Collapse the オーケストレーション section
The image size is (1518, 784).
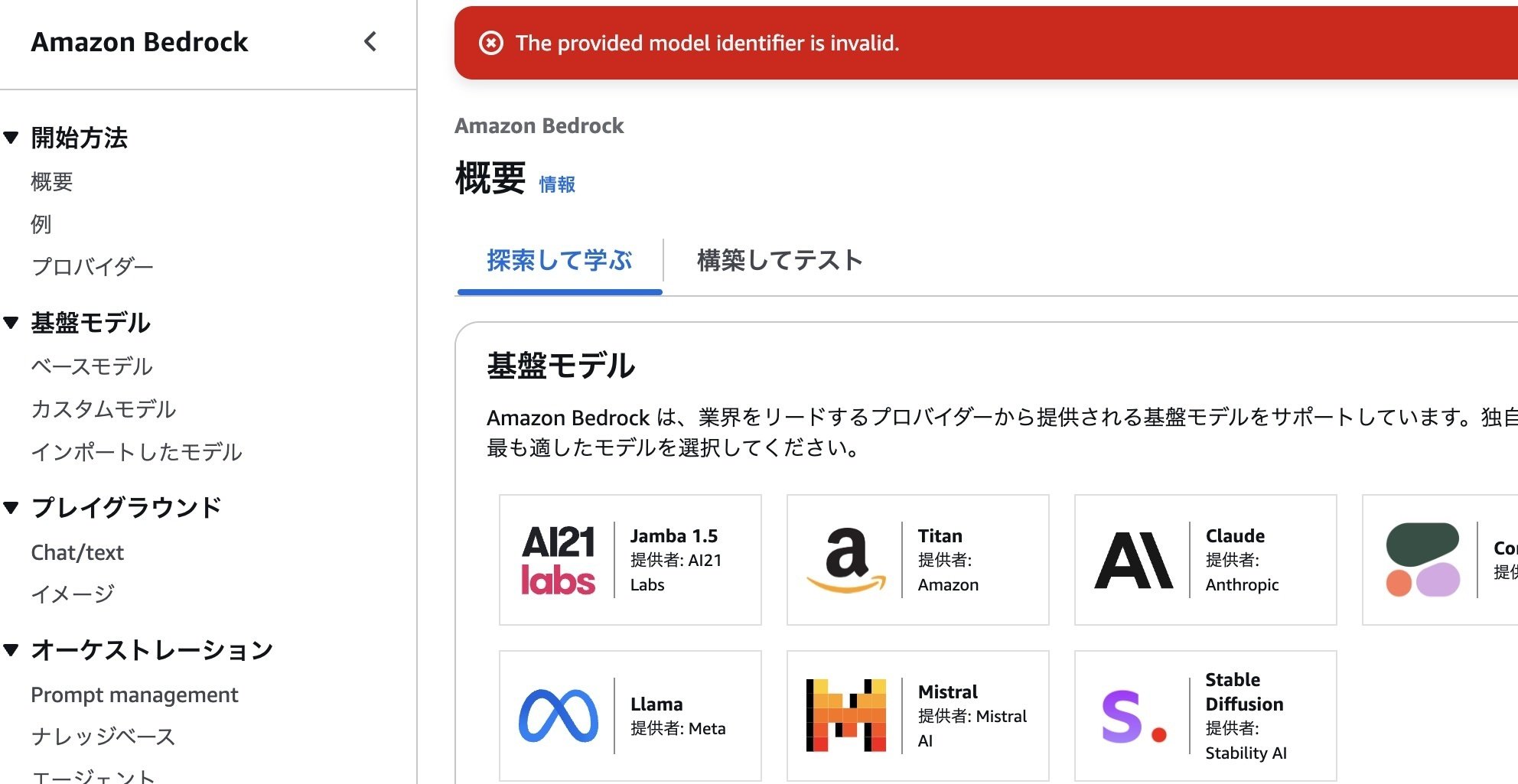coord(12,649)
